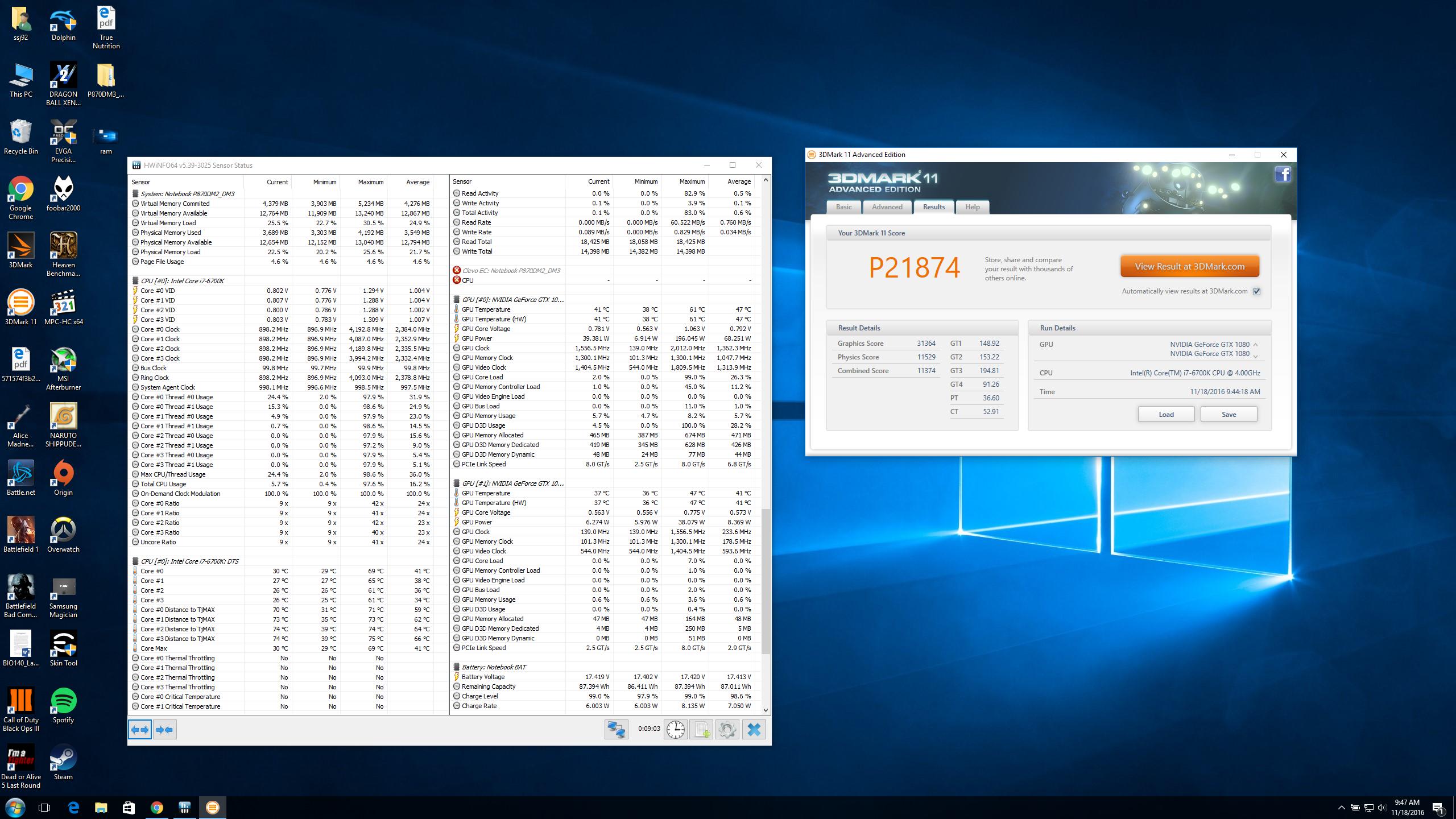The height and width of the screenshot is (819, 1456).
Task: Show hidden system tray icons chevron
Action: [1341, 808]
